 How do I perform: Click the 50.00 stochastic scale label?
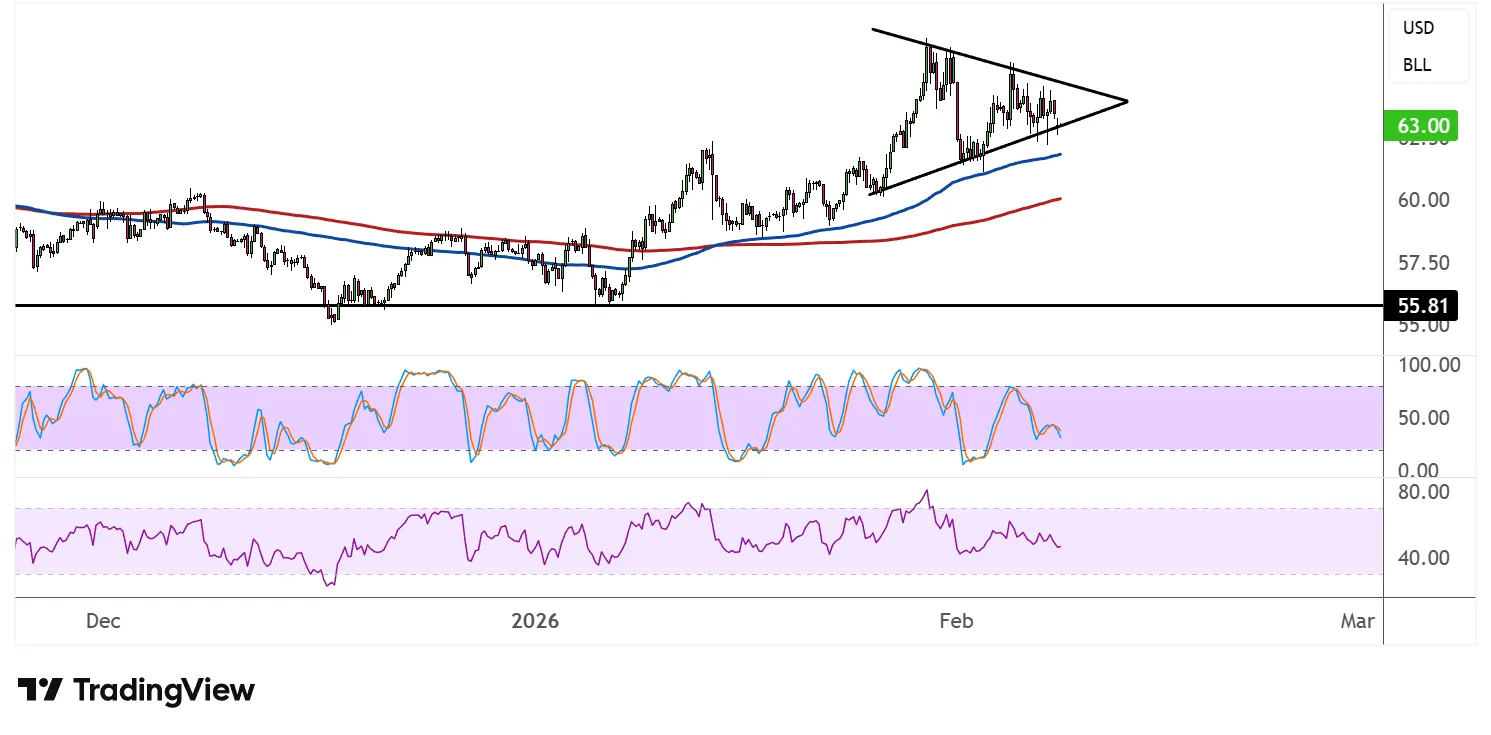coord(1424,417)
